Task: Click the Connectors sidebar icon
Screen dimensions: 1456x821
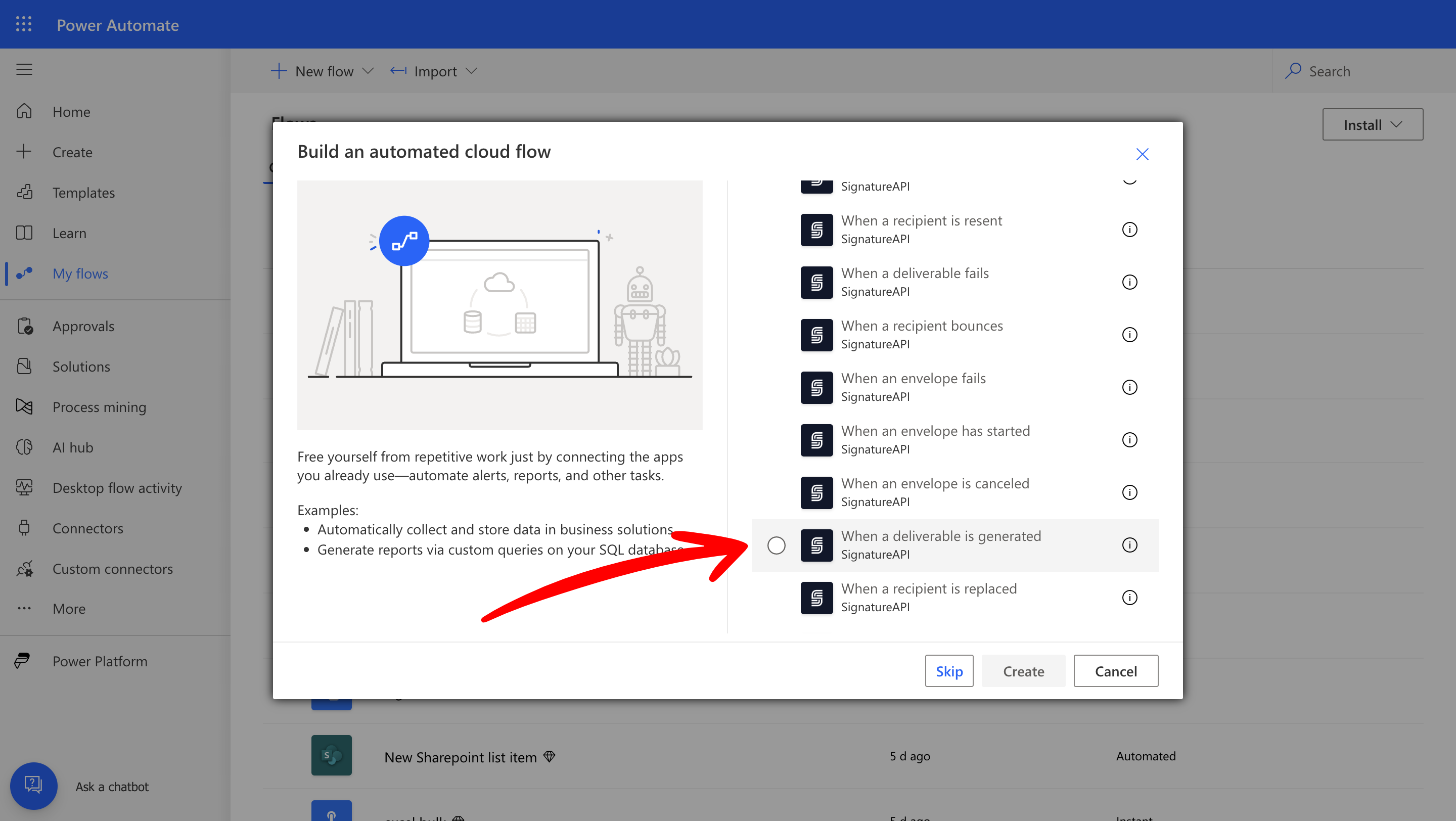Action: (24, 528)
